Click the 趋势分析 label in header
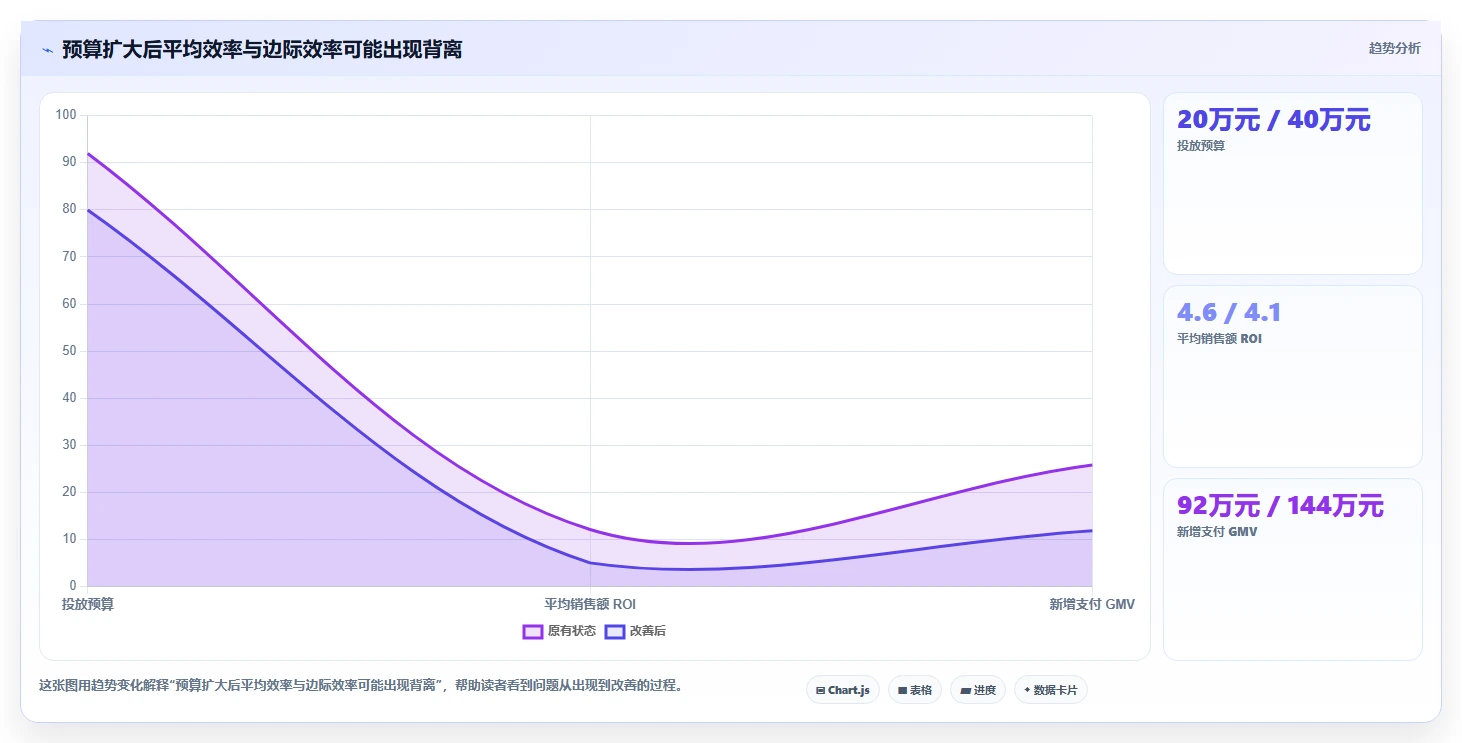 click(x=1394, y=48)
